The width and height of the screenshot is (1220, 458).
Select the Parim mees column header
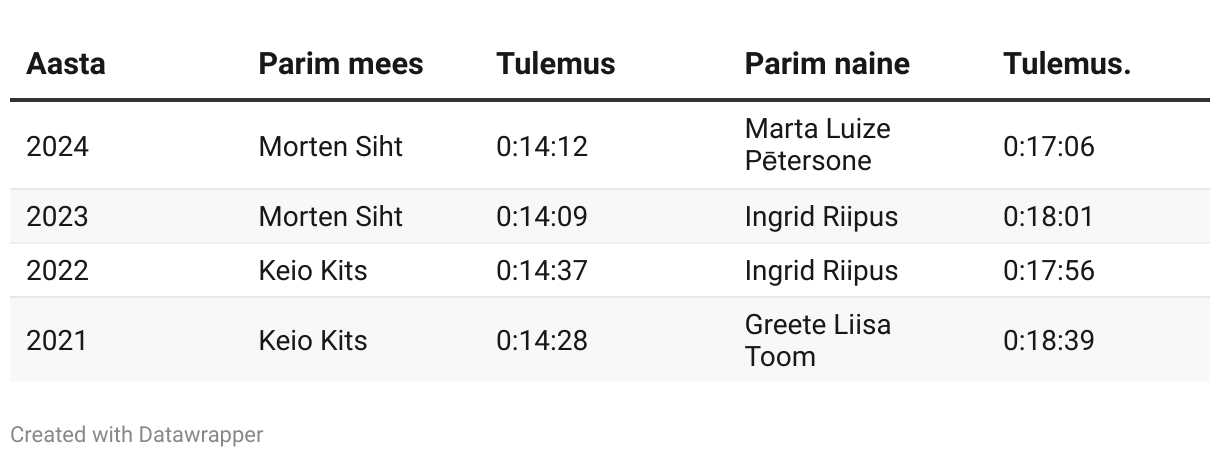point(341,64)
